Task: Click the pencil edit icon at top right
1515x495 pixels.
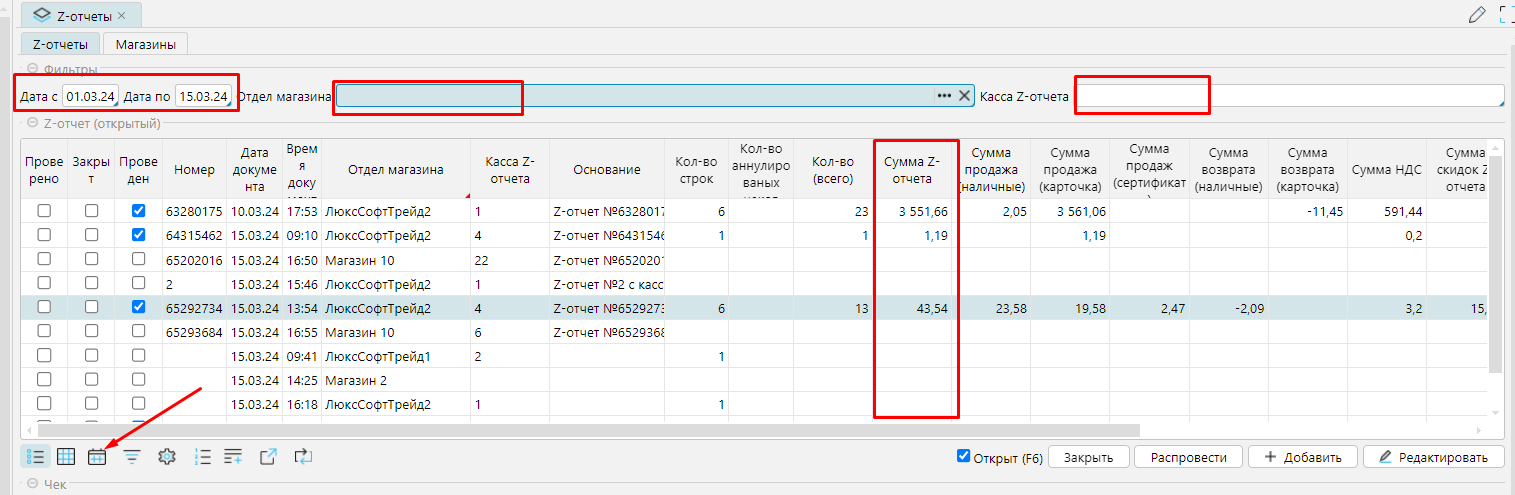Action: 1476,14
